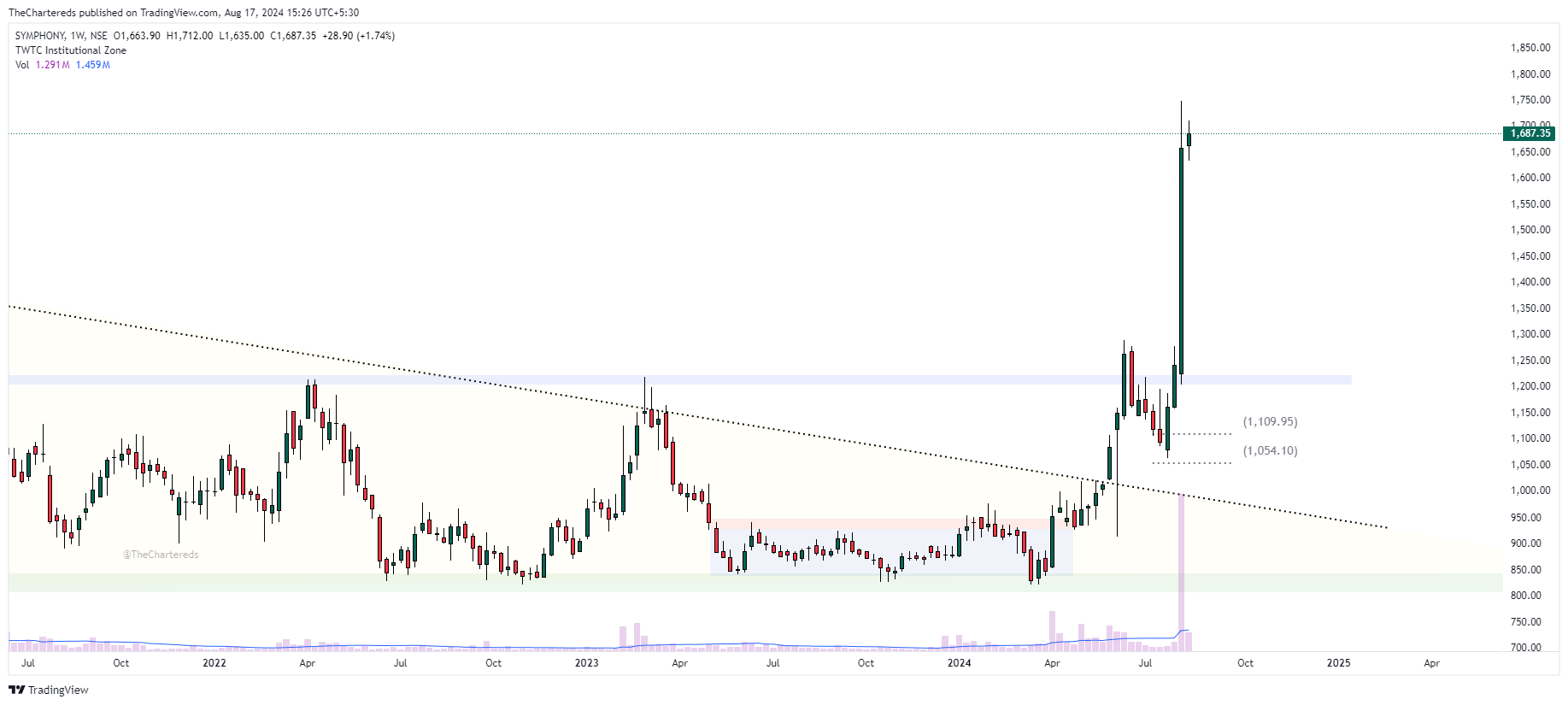
Task: Select the current price label 1,687.35
Action: point(1529,133)
